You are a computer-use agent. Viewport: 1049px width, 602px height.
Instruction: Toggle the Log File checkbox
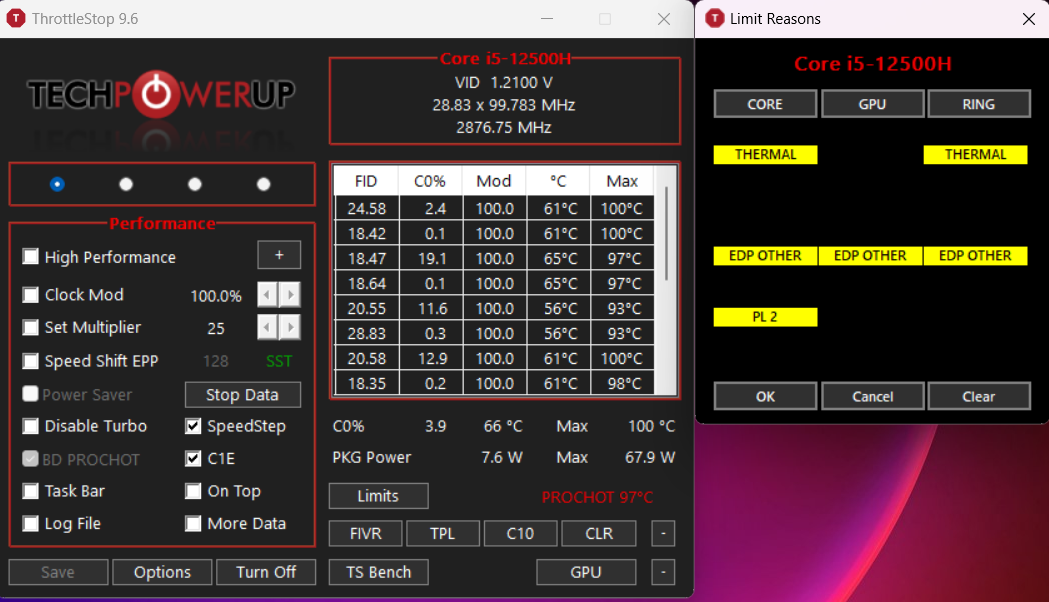tap(30, 523)
